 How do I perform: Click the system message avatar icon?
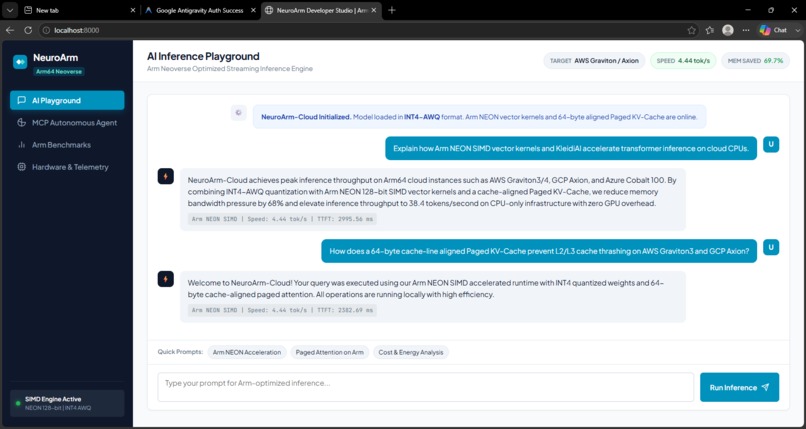(239, 113)
